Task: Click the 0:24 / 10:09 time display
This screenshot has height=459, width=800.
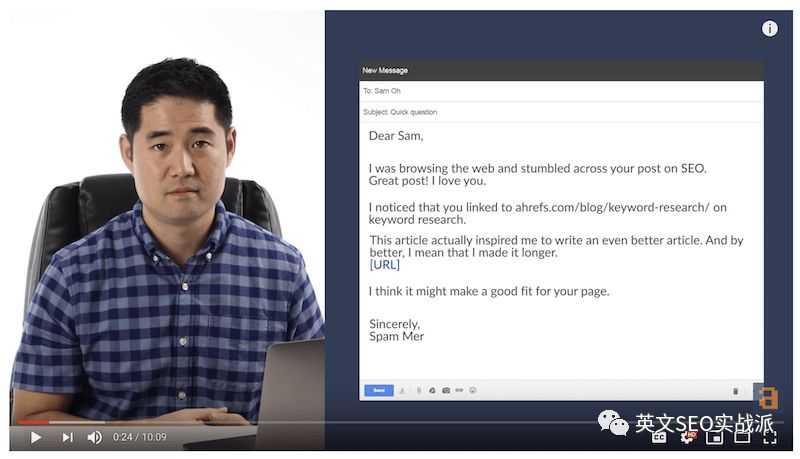Action: pyautogui.click(x=139, y=437)
